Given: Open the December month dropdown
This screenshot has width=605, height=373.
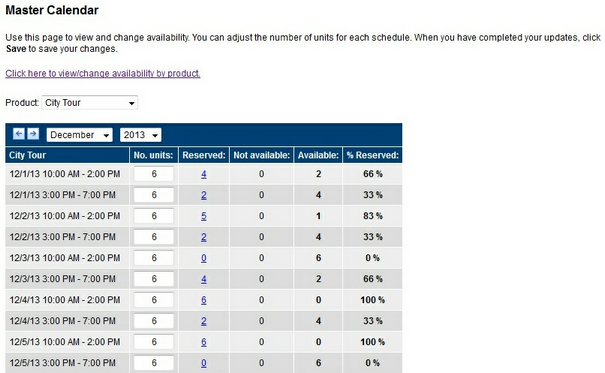Looking at the screenshot, I should [79, 135].
